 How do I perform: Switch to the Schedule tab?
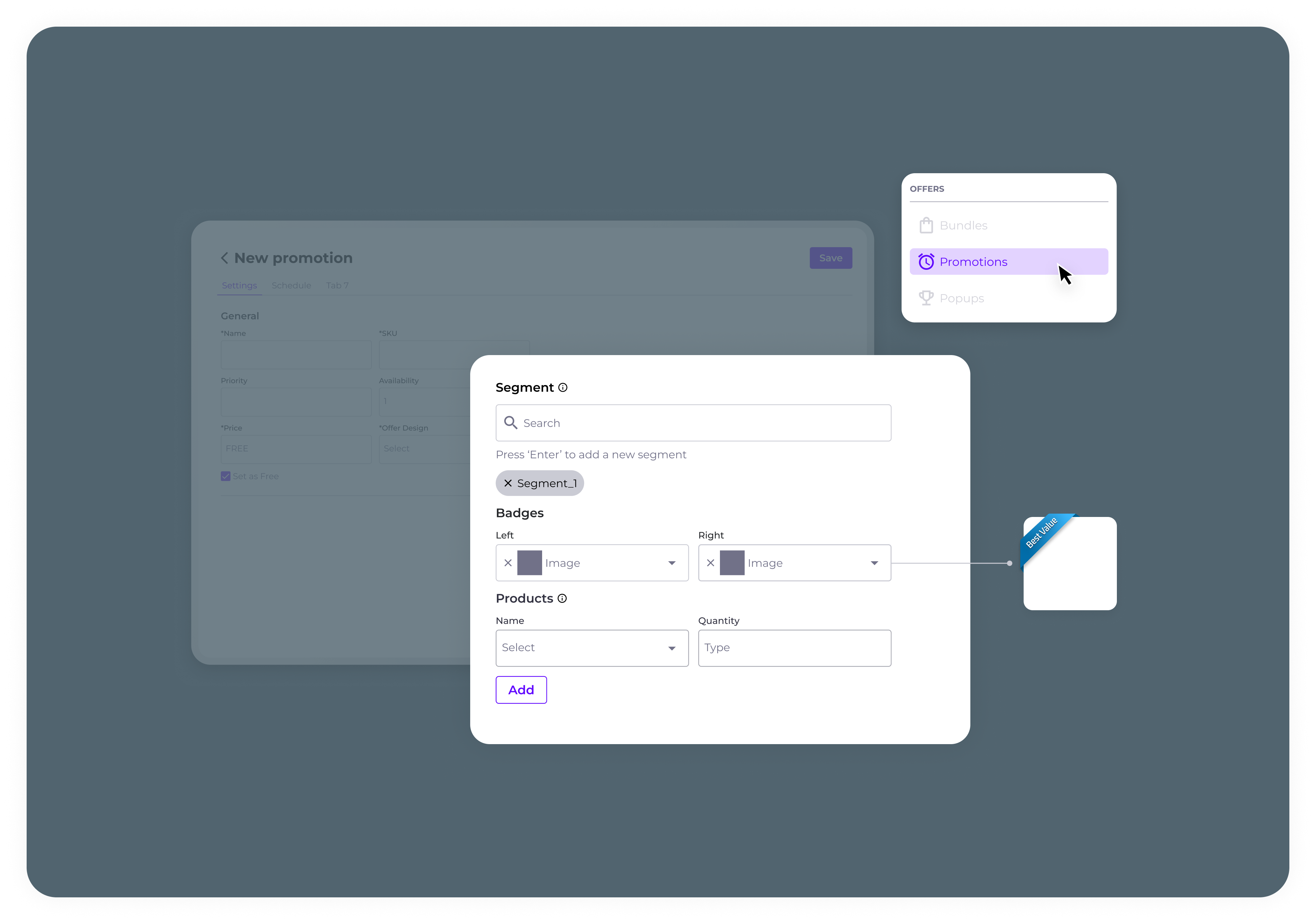tap(291, 285)
